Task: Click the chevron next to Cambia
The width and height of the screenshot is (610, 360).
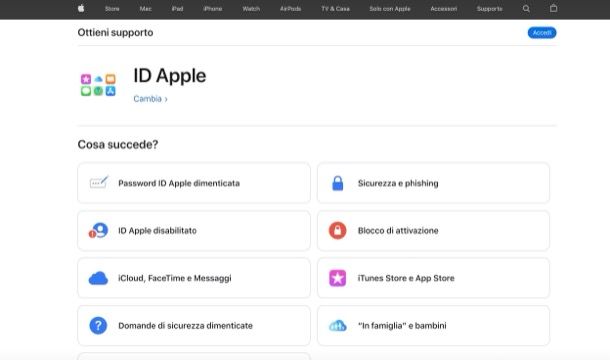Action: [x=166, y=99]
